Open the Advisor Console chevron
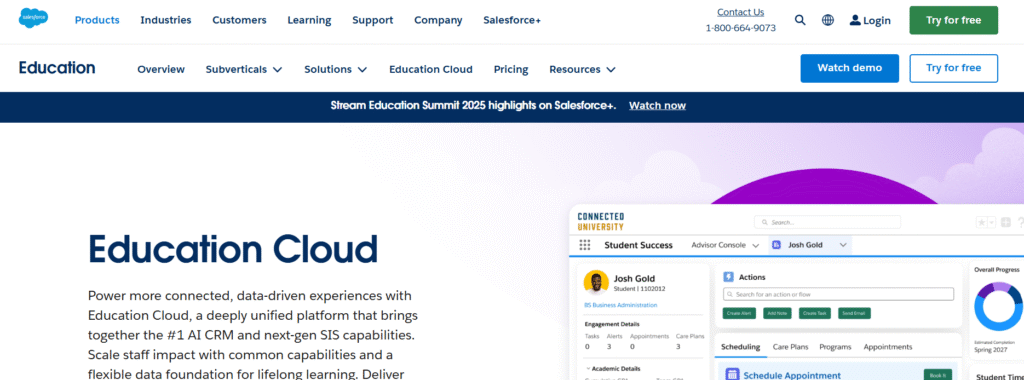The height and width of the screenshot is (380, 1024). click(756, 245)
